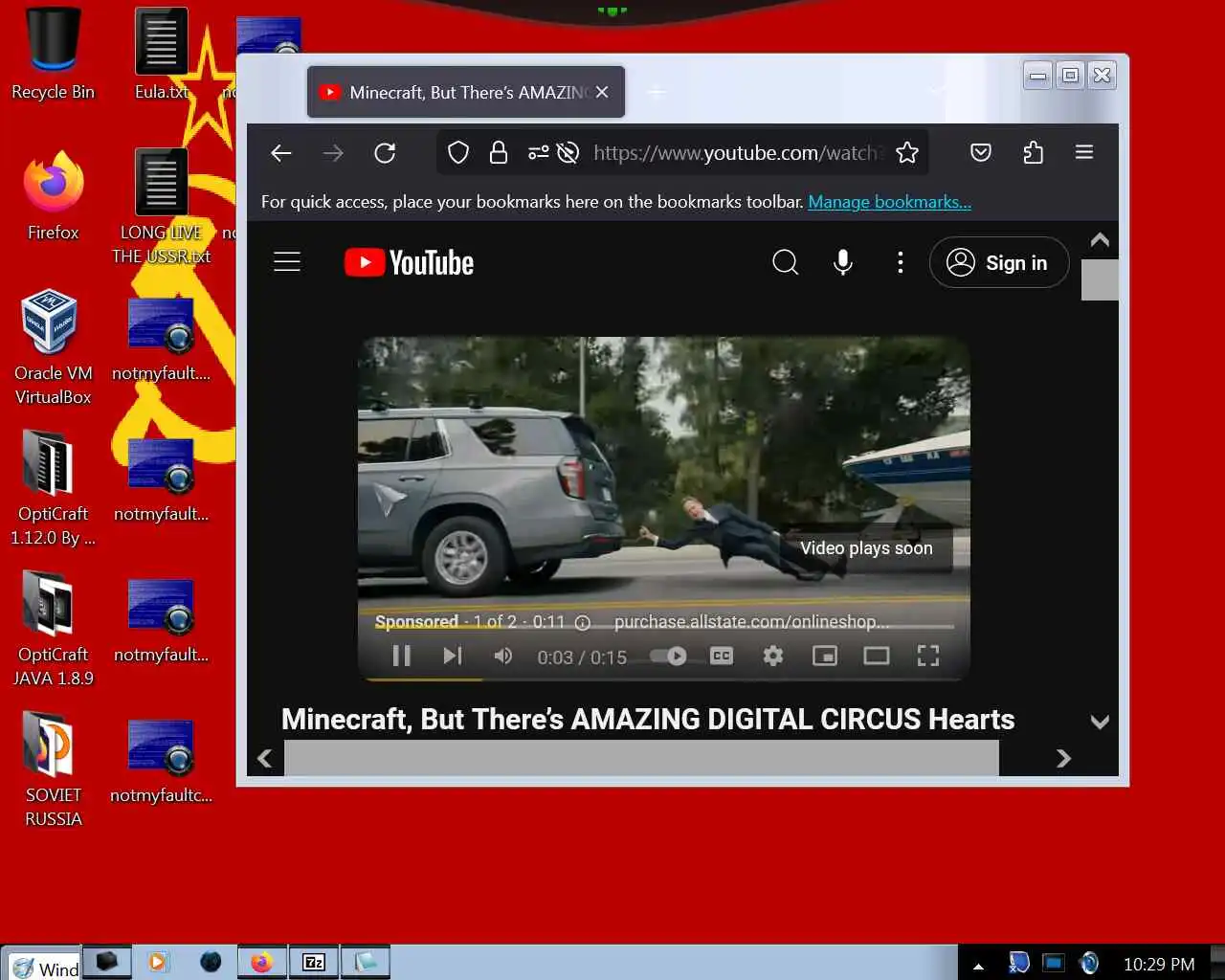Click the yellow ad progress bar

tap(421, 679)
